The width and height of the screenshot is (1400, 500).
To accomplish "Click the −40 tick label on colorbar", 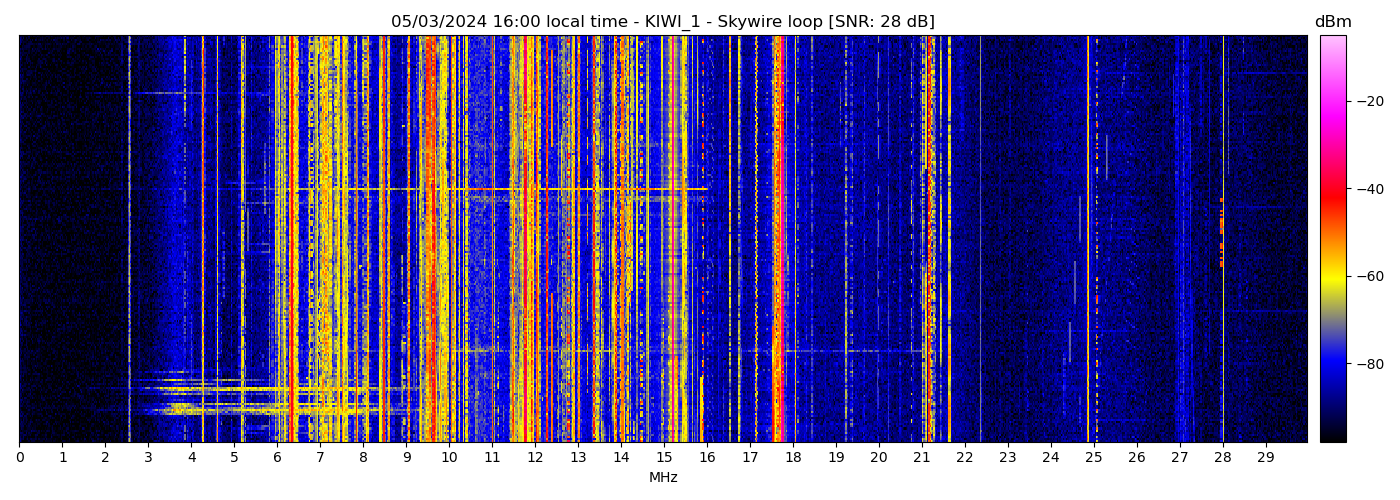I will (1369, 189).
